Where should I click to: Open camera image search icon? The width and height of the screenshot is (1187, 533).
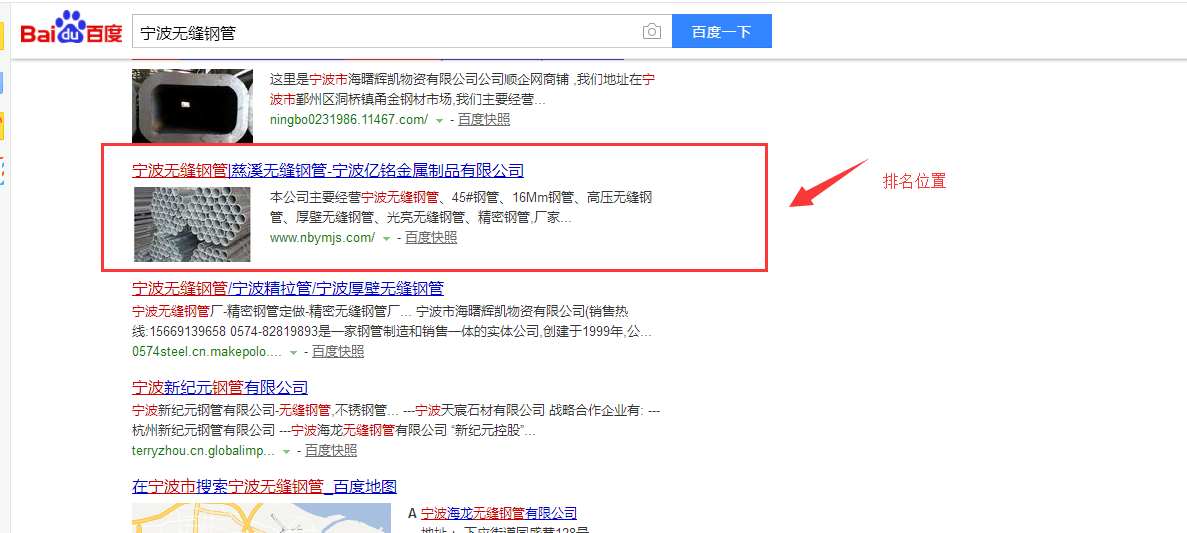point(652,32)
